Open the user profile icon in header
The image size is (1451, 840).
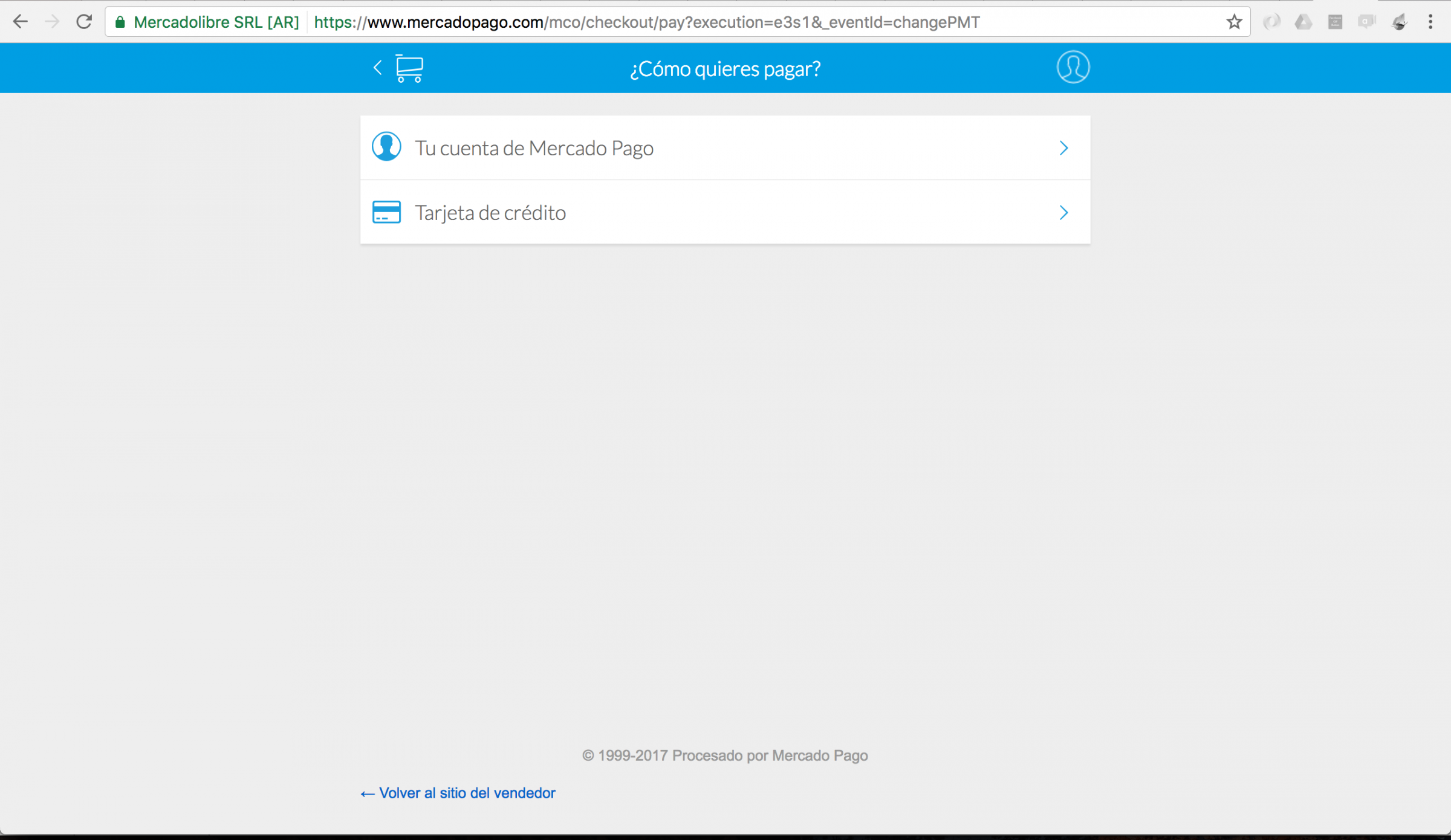[x=1073, y=67]
